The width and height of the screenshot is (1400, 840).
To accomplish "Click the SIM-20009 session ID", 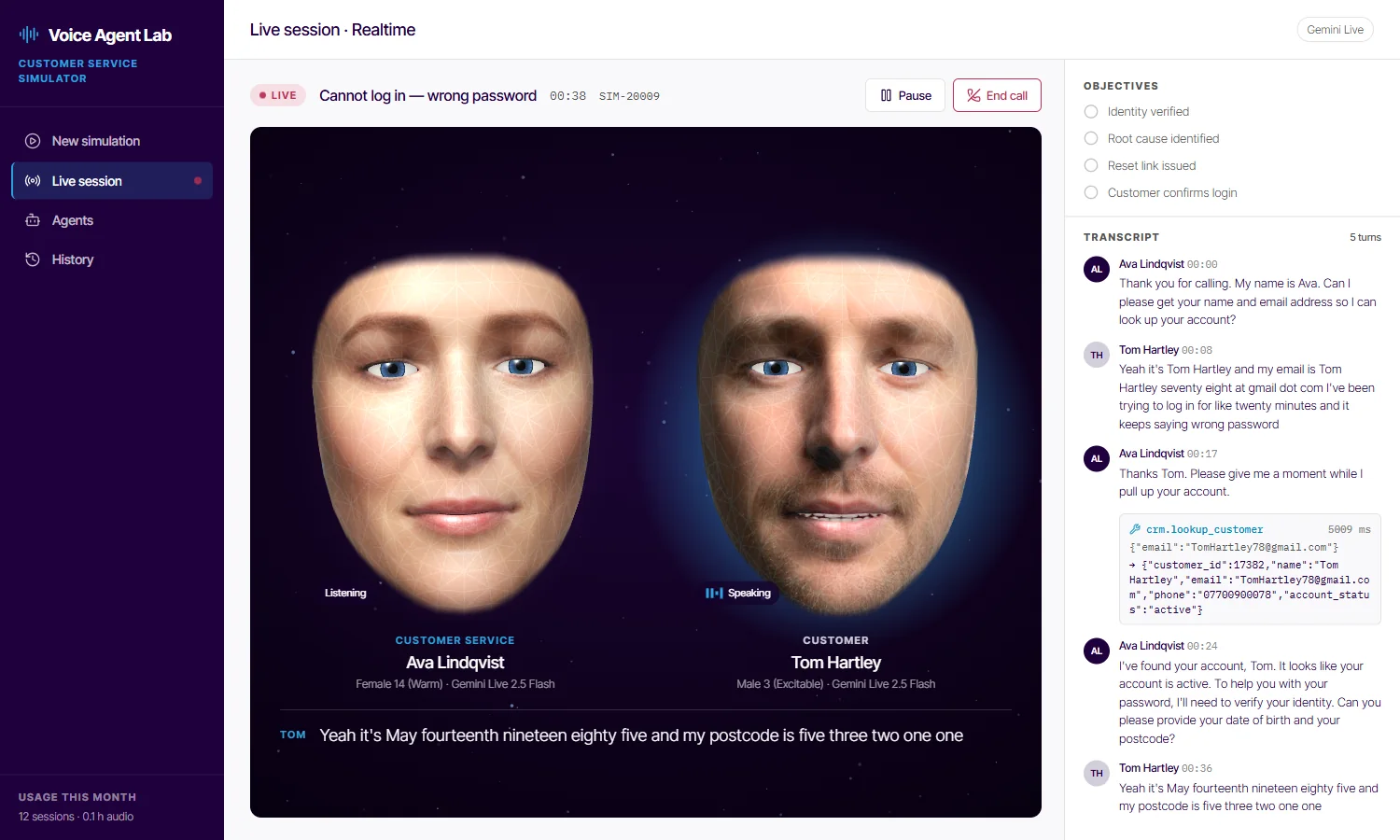I will 629,96.
